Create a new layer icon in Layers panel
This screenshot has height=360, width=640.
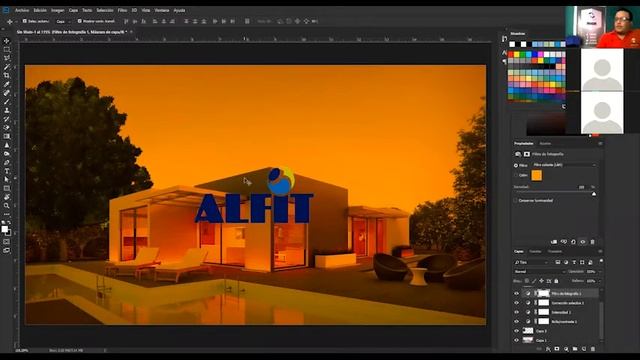(584, 349)
